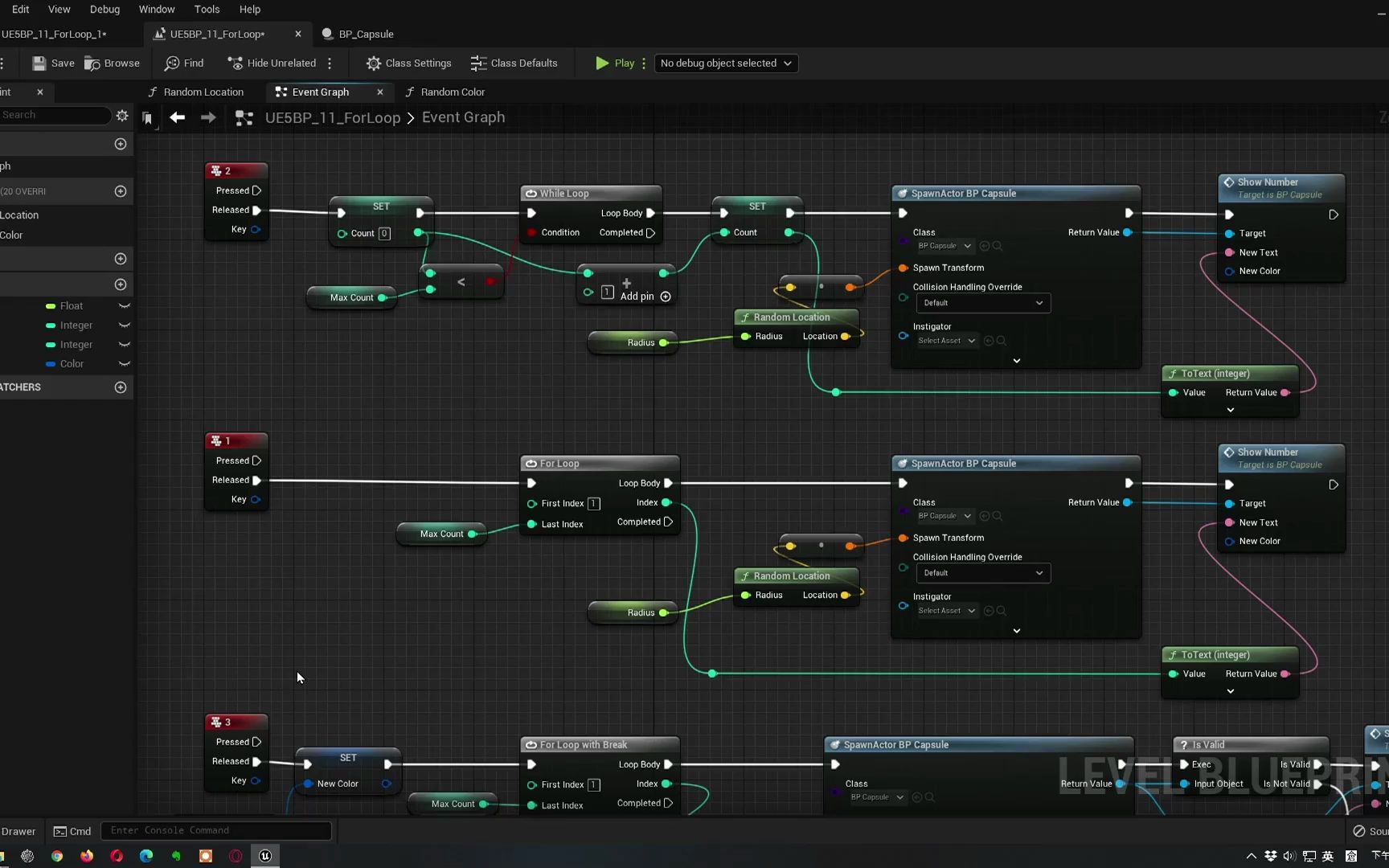The image size is (1389, 868).
Task: Click the Enter Console Command field
Action: pos(215,831)
